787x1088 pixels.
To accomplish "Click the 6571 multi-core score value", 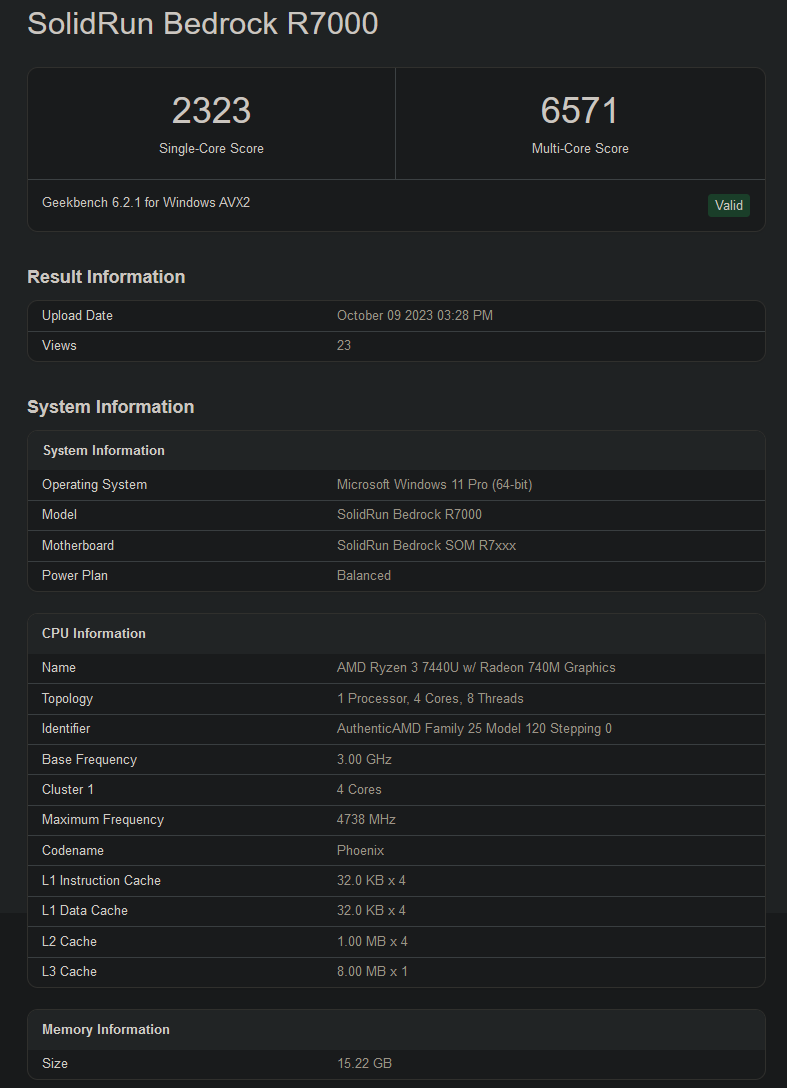I will pyautogui.click(x=580, y=111).
